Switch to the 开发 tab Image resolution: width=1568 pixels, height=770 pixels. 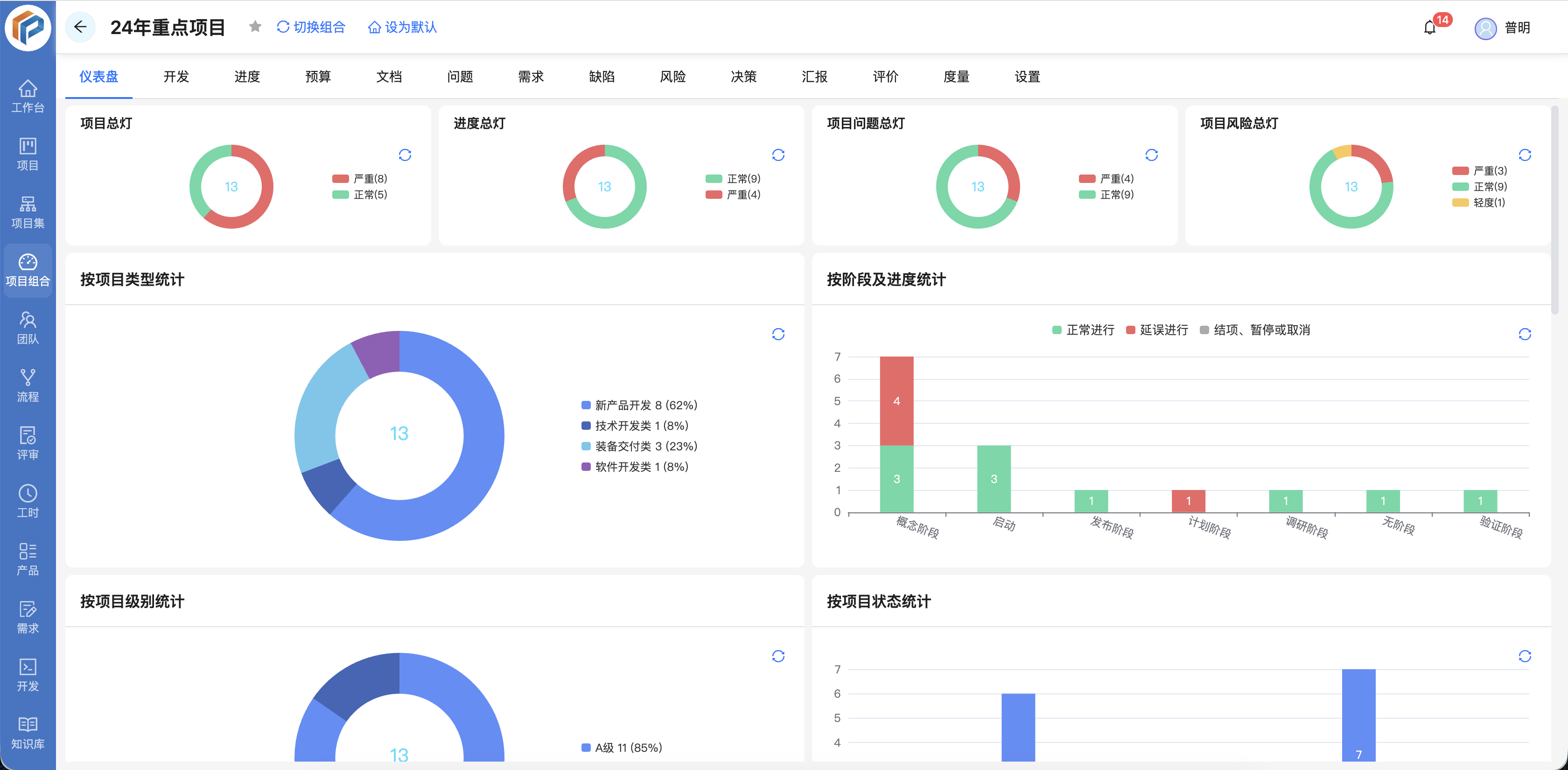[x=176, y=77]
